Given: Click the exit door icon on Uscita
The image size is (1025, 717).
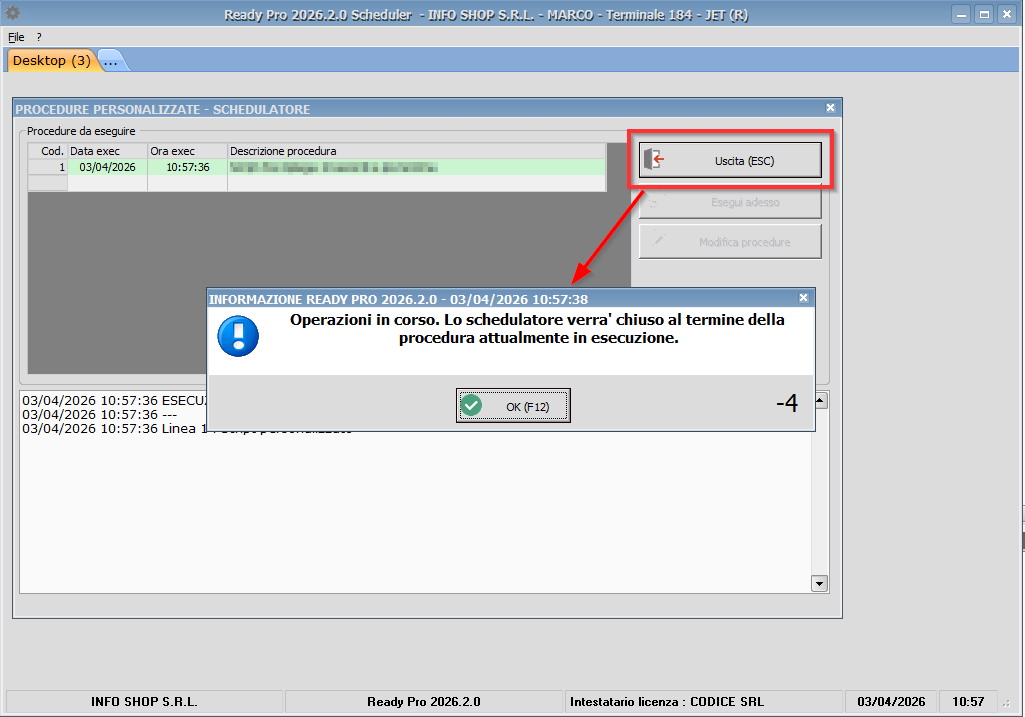Looking at the screenshot, I should [x=654, y=159].
